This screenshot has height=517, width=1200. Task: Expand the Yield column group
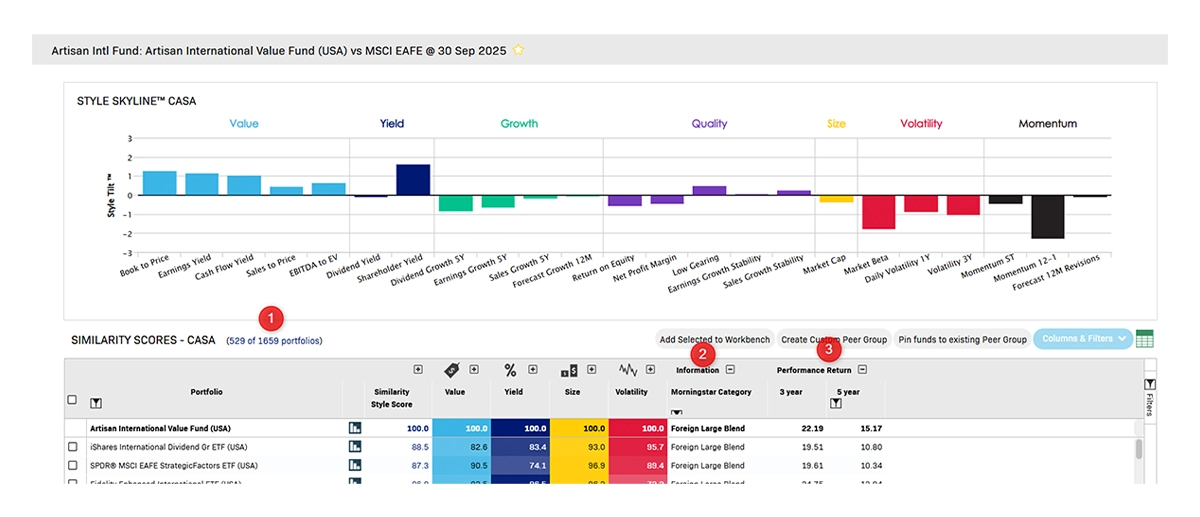[533, 369]
